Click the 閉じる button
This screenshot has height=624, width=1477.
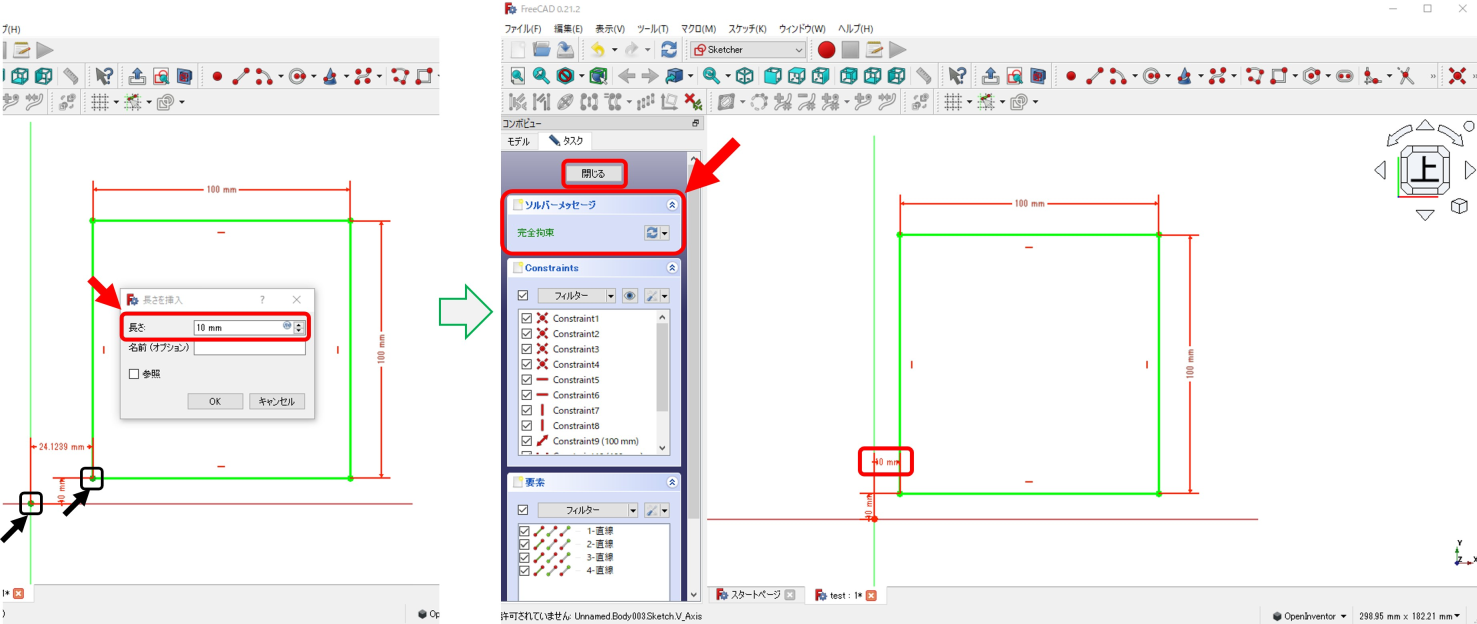(593, 173)
